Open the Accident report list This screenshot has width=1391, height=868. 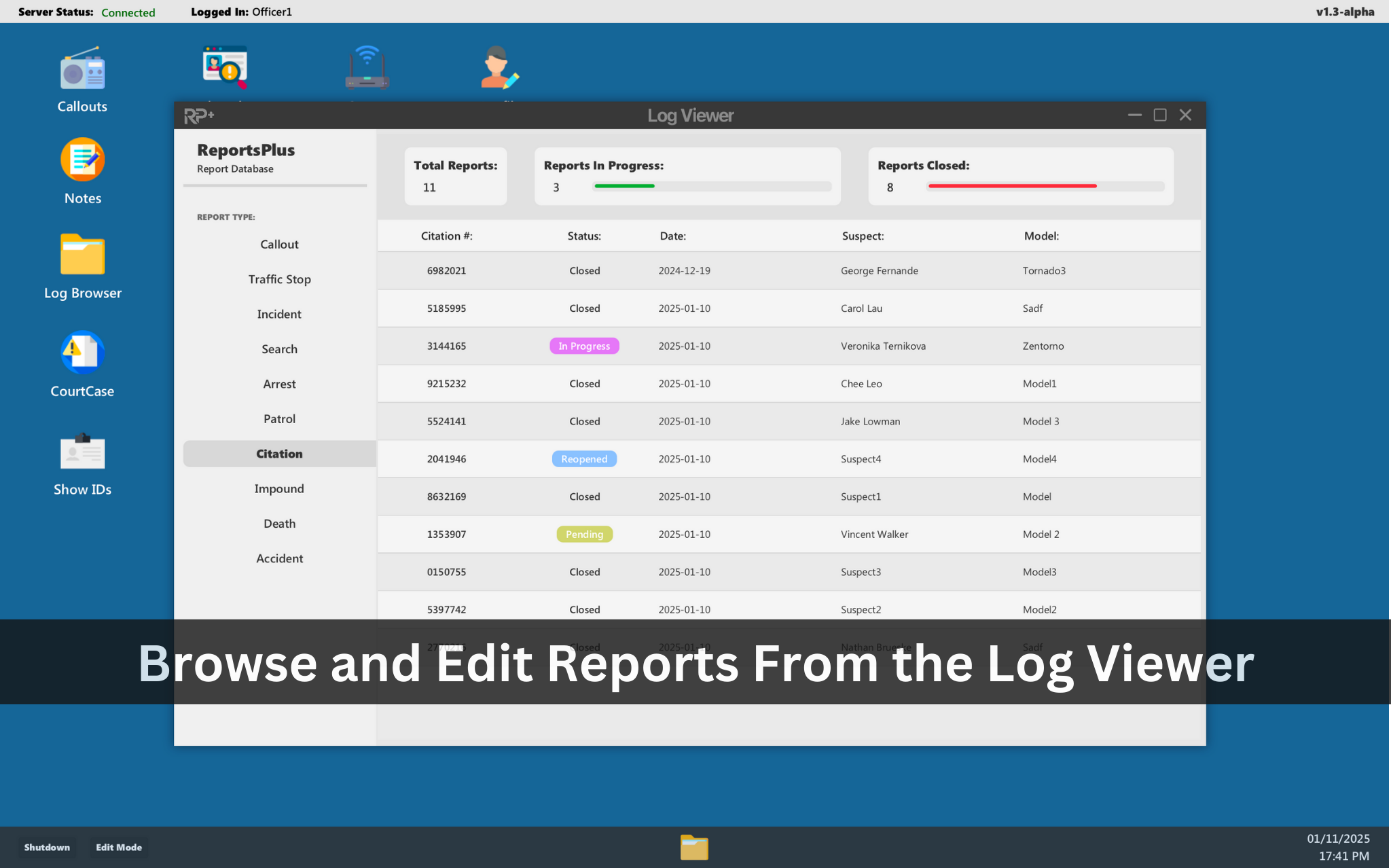coord(279,558)
